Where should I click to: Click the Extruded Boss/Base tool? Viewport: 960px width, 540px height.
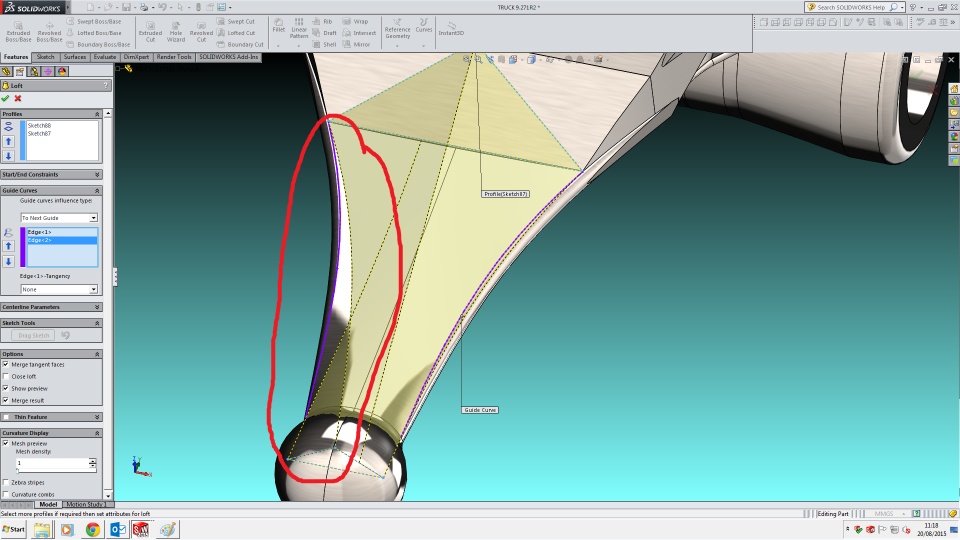[18, 32]
